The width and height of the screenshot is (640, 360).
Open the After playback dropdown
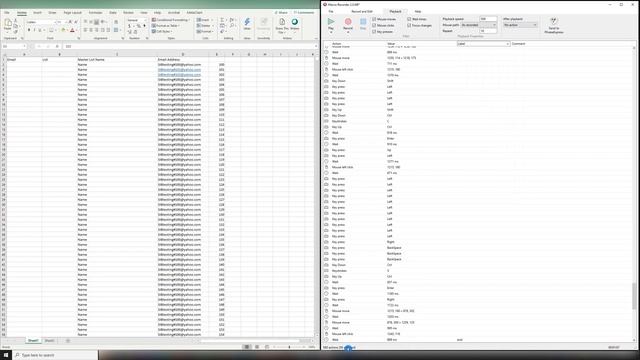point(520,25)
